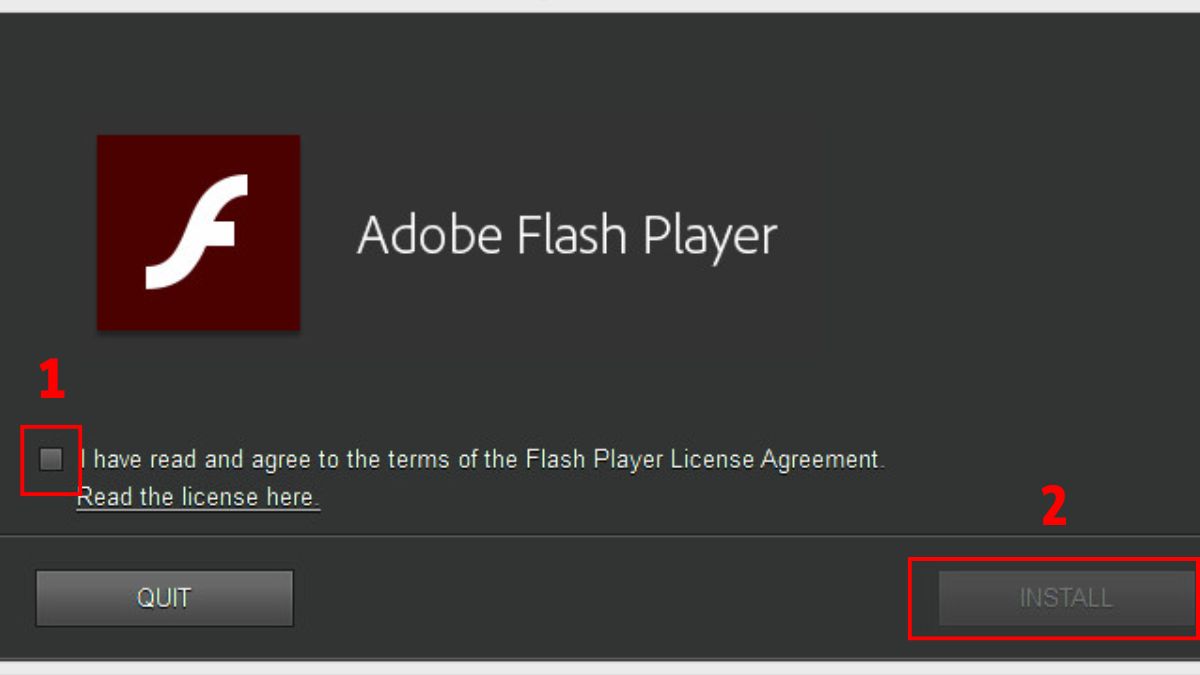The image size is (1200, 675).
Task: Click the highlighted checkbox inside red box 1
Action: tap(53, 459)
